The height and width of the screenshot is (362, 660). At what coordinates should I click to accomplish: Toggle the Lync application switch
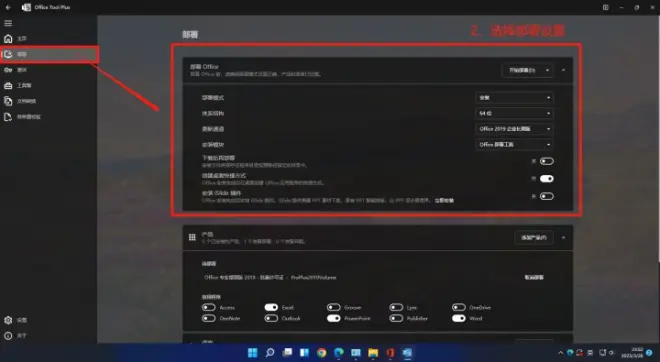(x=396, y=307)
